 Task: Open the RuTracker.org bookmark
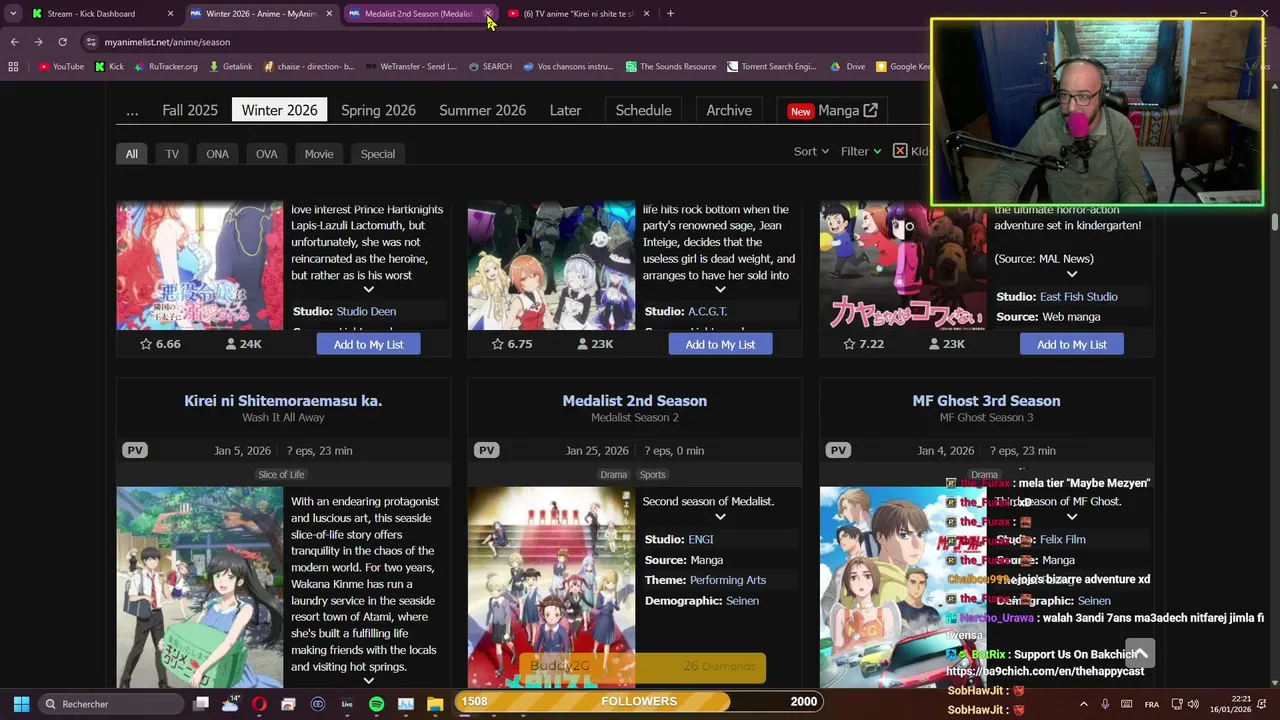coord(165,67)
